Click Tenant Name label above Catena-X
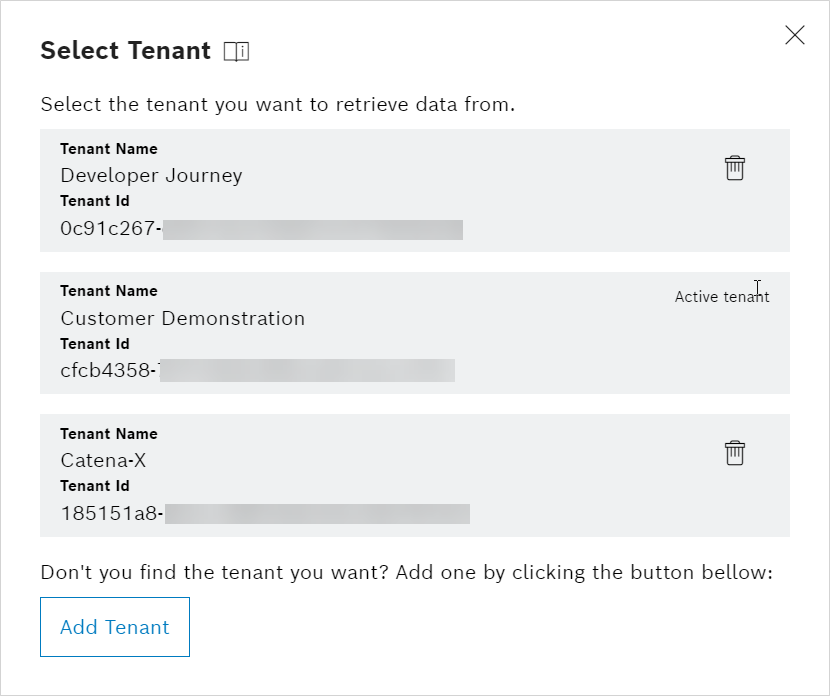Image resolution: width=830 pixels, height=696 pixels. [109, 434]
